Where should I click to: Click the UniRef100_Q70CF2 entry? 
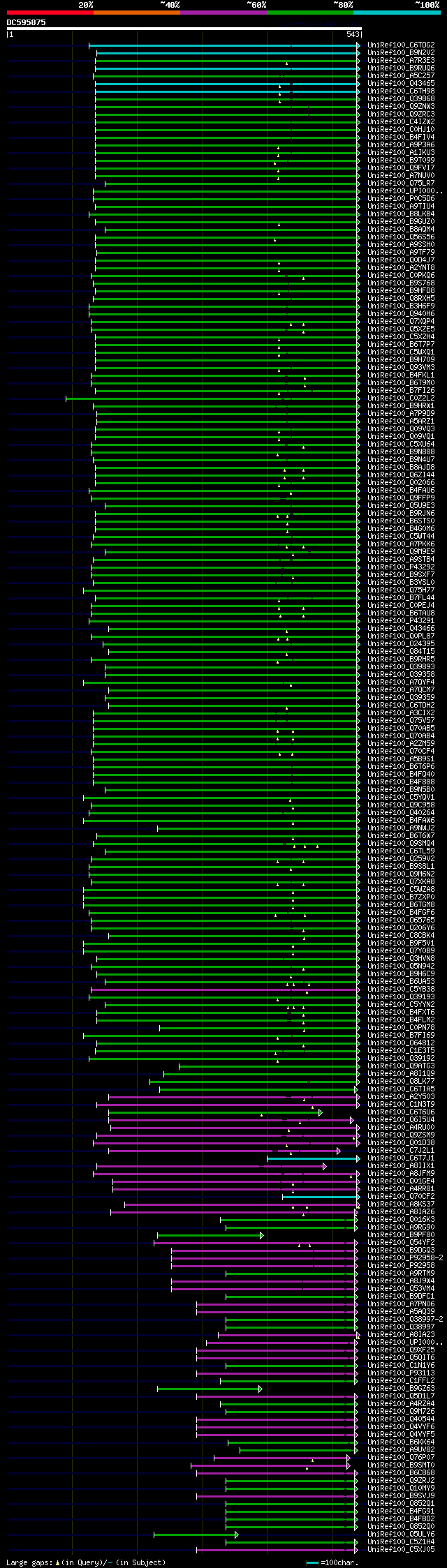tap(401, 1197)
